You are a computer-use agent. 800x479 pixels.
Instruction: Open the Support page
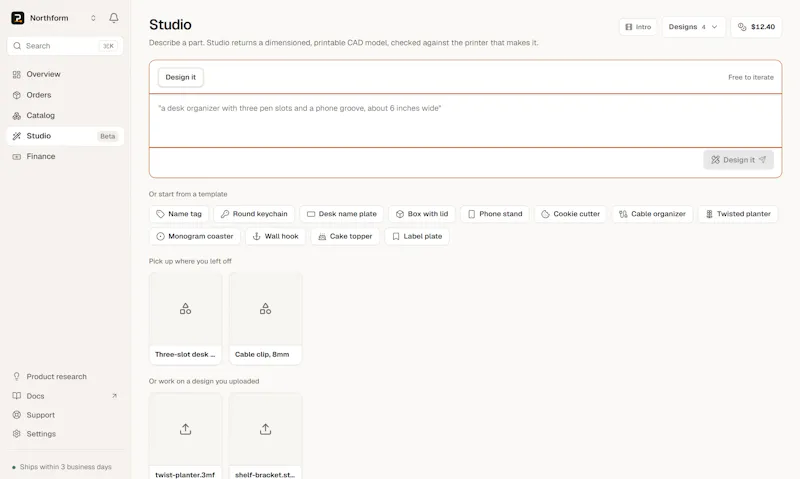pos(65,415)
